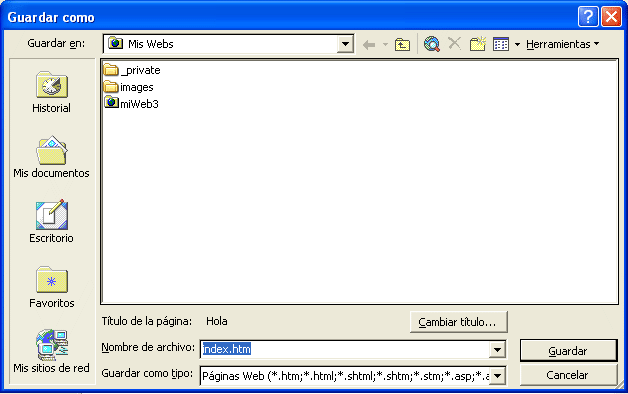Click the Cancelar button

click(x=568, y=375)
